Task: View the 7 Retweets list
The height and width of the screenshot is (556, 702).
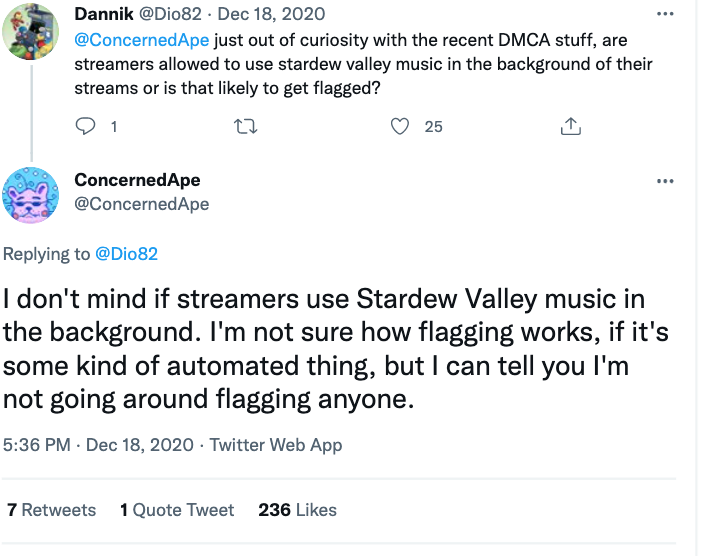Action: tap(52, 510)
